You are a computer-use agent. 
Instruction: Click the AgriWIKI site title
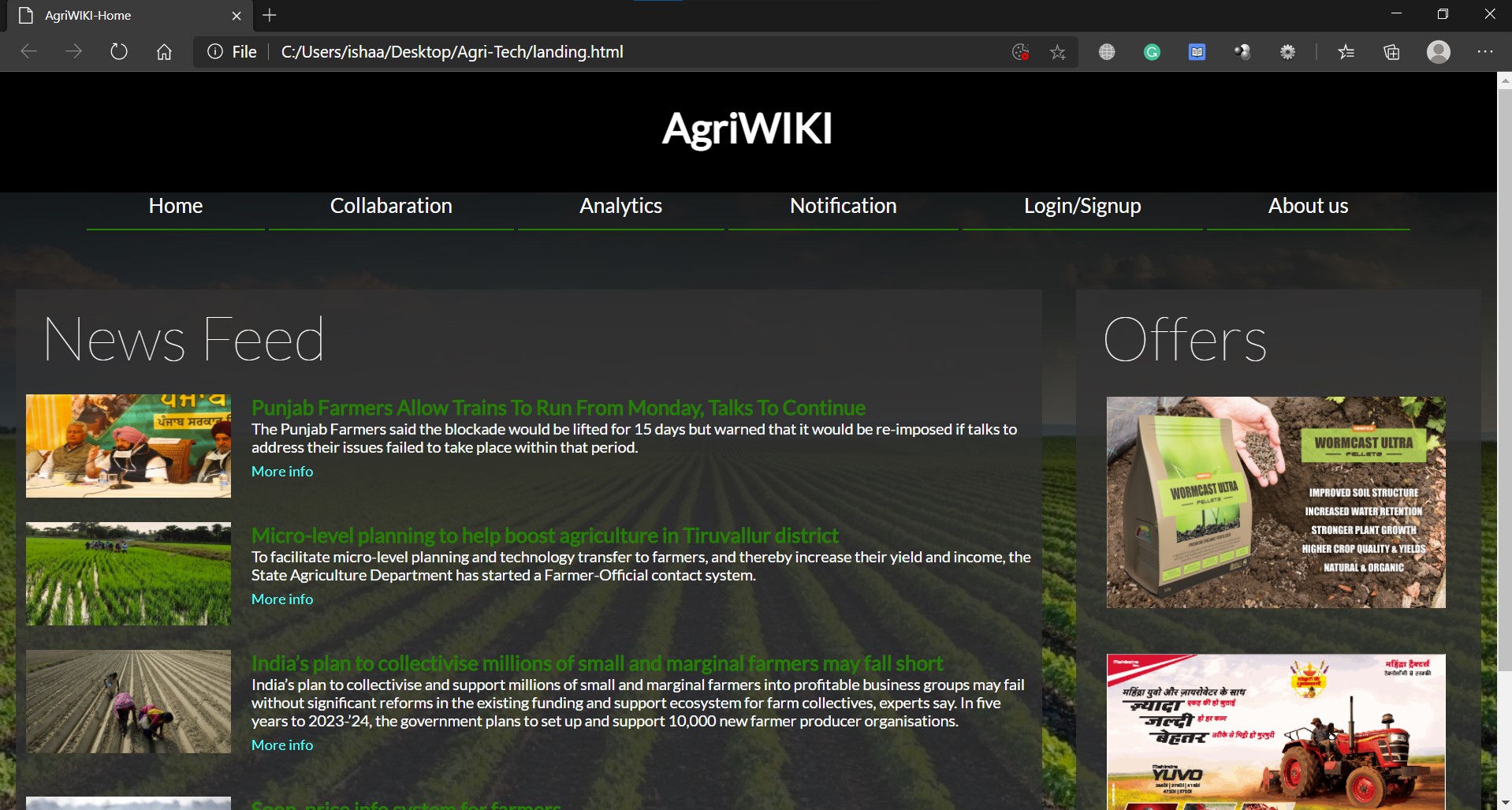pos(747,129)
